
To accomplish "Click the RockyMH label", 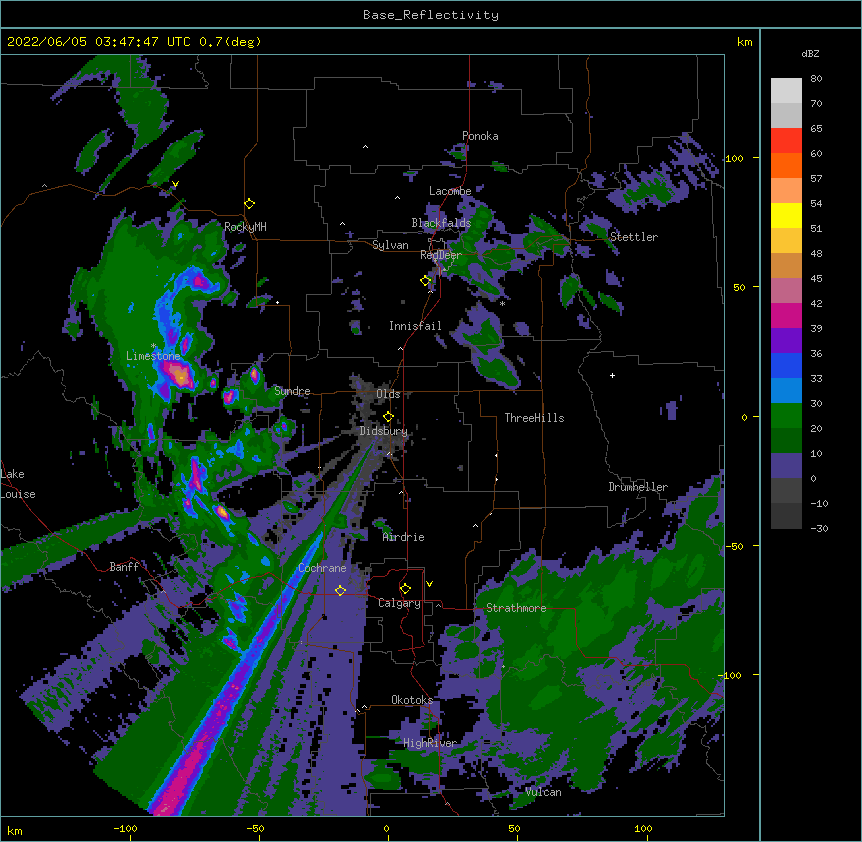I will pos(245,227).
